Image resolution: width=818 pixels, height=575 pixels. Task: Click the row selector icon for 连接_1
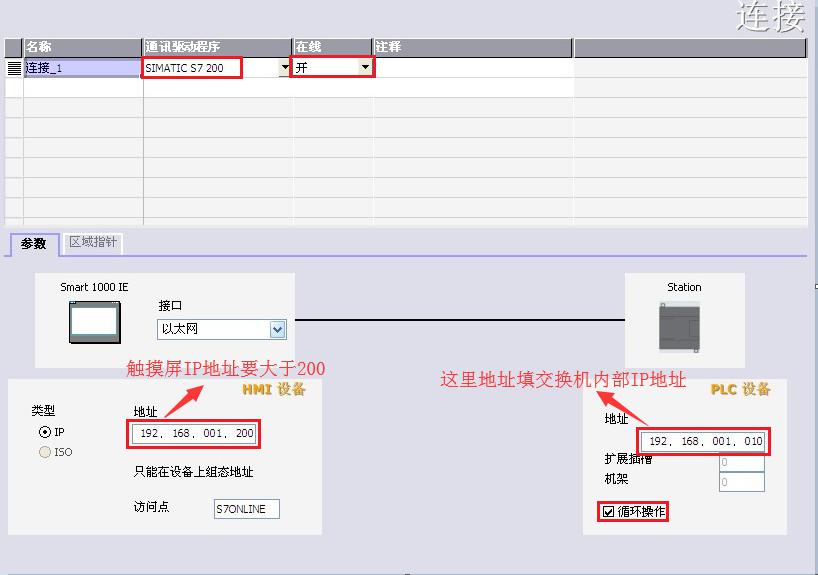pos(14,68)
